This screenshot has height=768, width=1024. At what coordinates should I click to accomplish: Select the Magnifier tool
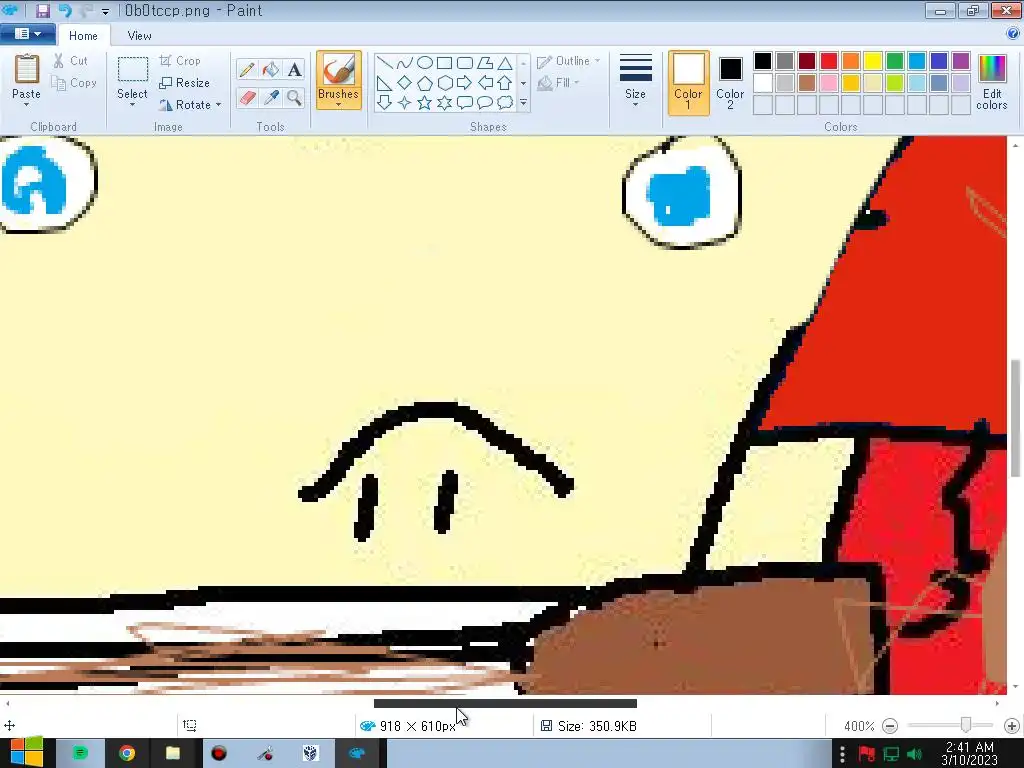(x=295, y=98)
